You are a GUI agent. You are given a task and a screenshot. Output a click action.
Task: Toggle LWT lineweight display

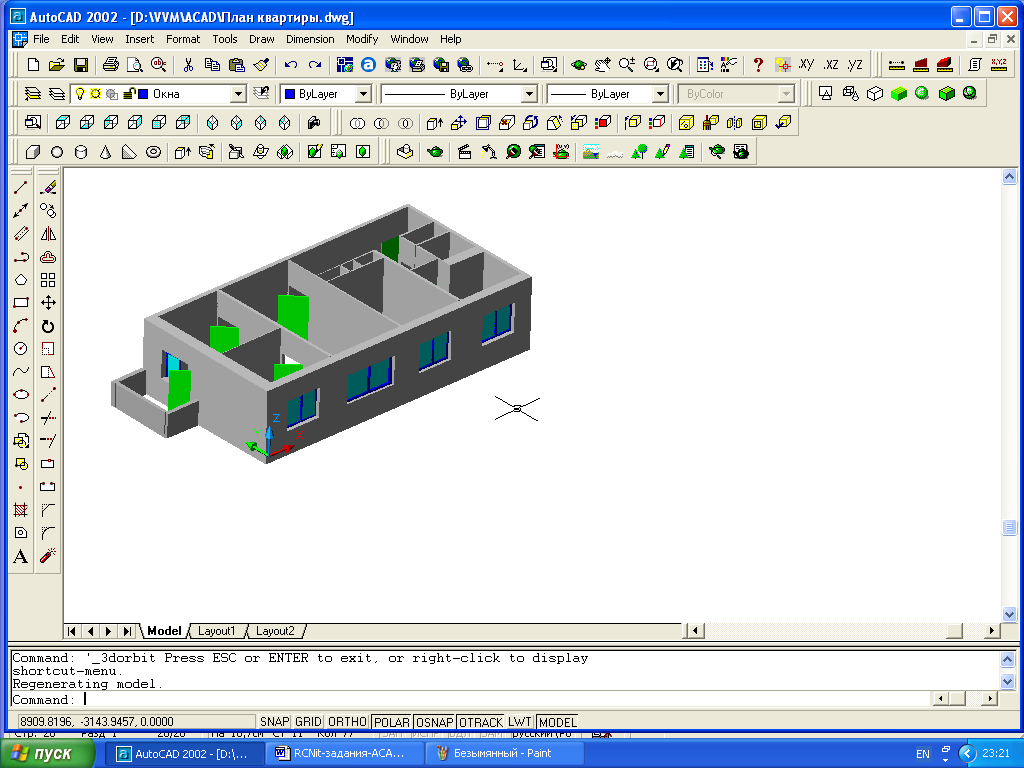[x=520, y=722]
